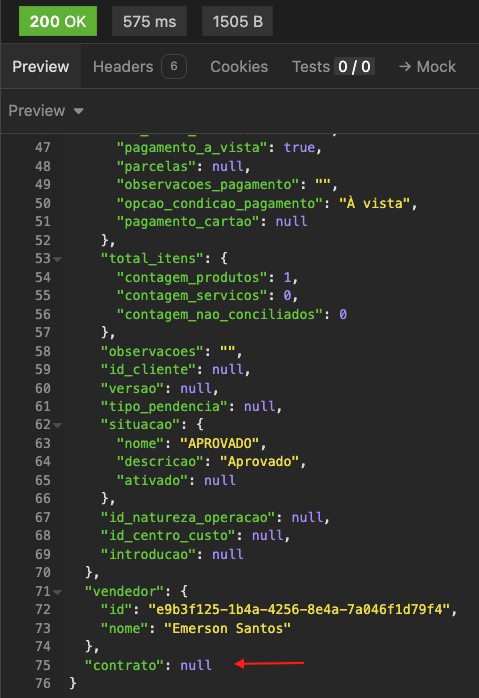
Task: Switch to the Preview tab
Action: pyautogui.click(x=41, y=67)
